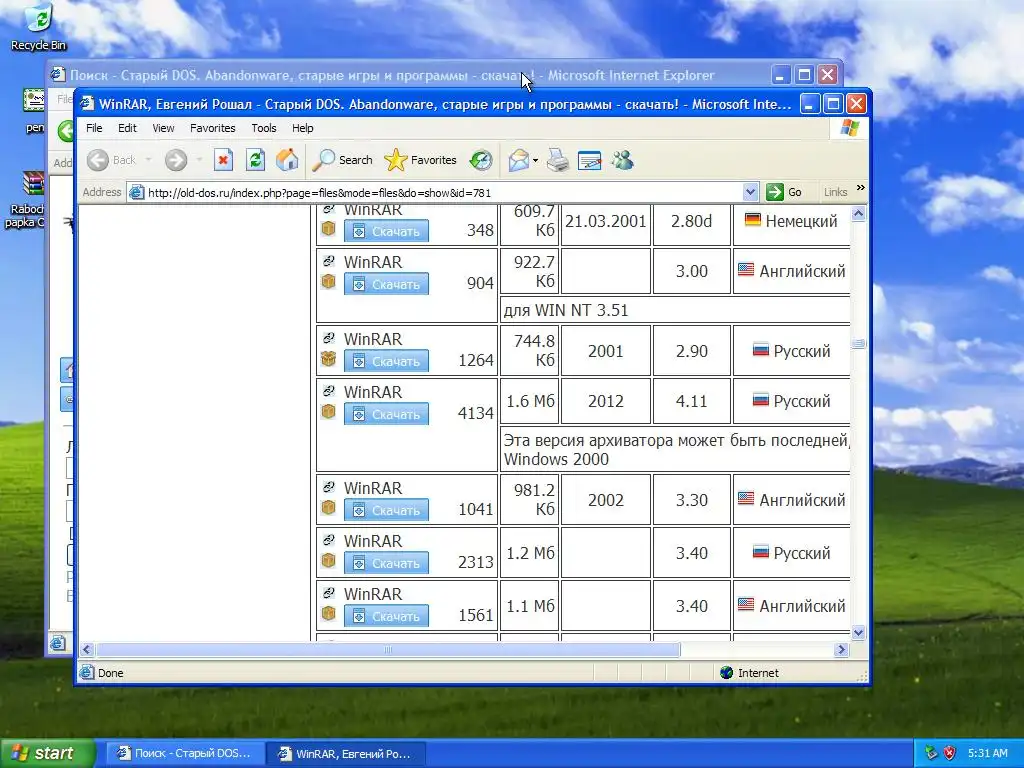The width and height of the screenshot is (1024, 768).
Task: Open the File menu
Action: [94, 128]
